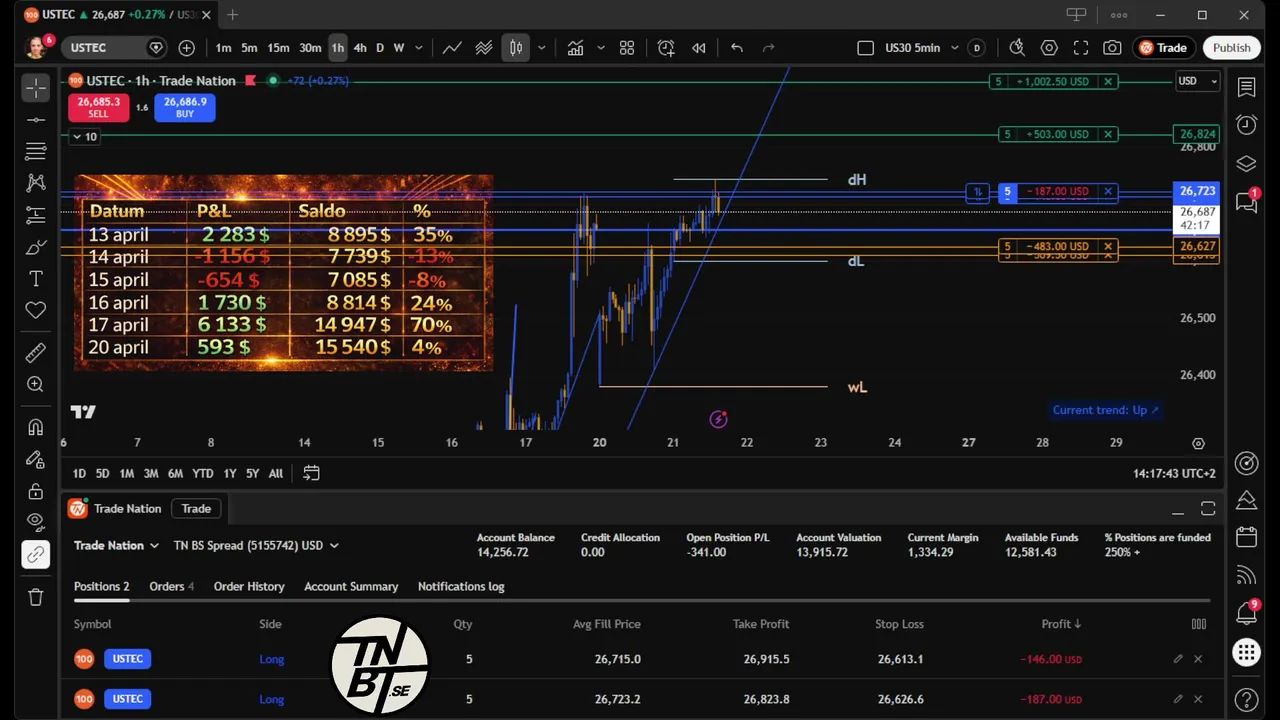Lock all drawing tools
Viewport: 1280px width, 720px height.
36,491
